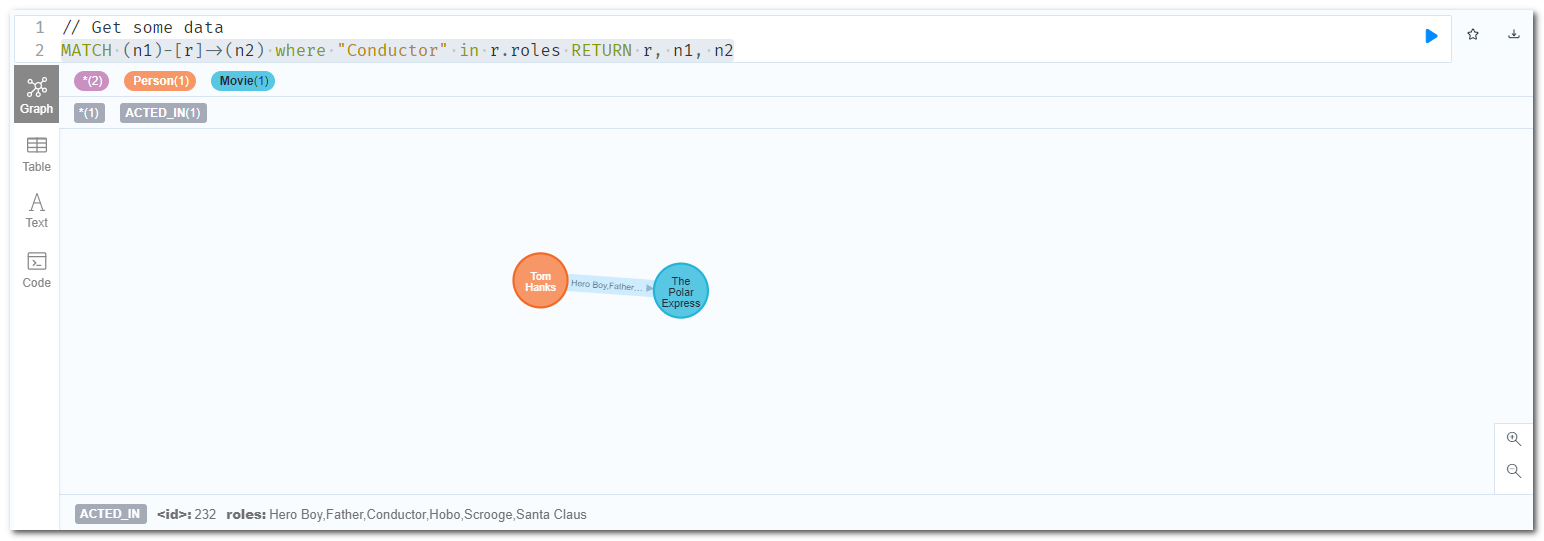The height and width of the screenshot is (541, 1544).
Task: Download the query results
Action: click(x=1513, y=35)
